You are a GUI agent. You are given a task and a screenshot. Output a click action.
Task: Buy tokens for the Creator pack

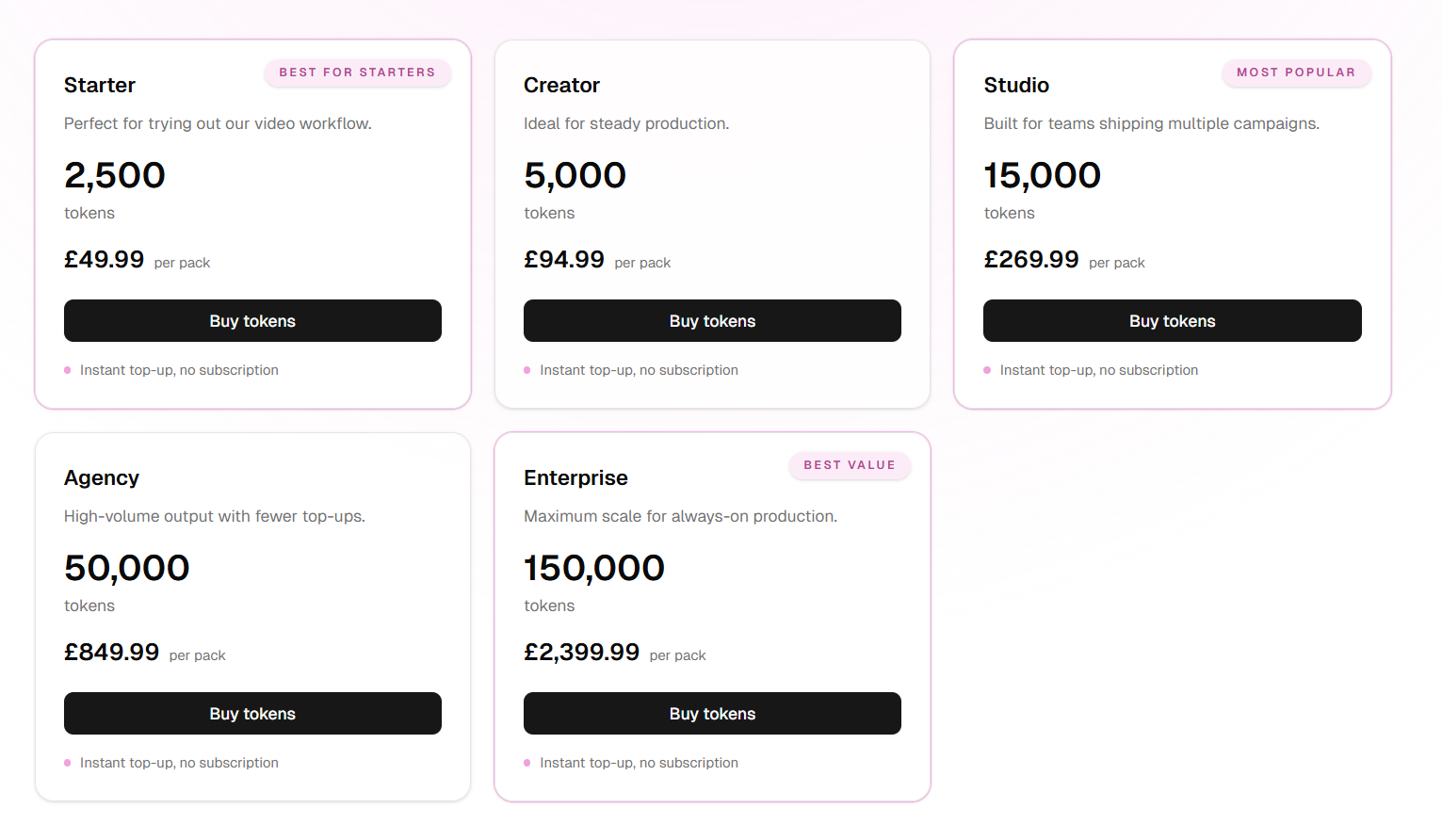pos(712,321)
